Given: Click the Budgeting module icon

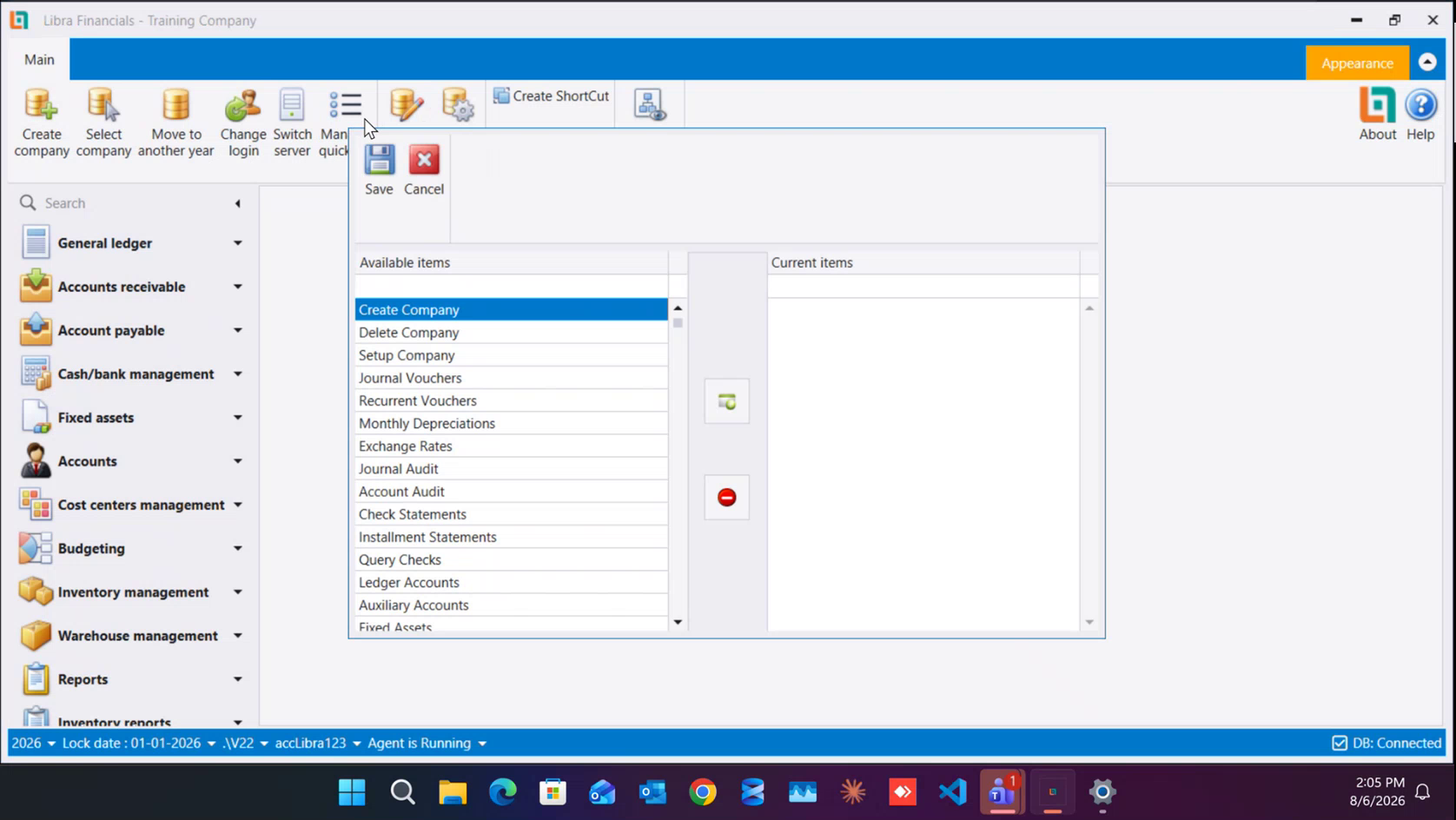Looking at the screenshot, I should (x=36, y=548).
